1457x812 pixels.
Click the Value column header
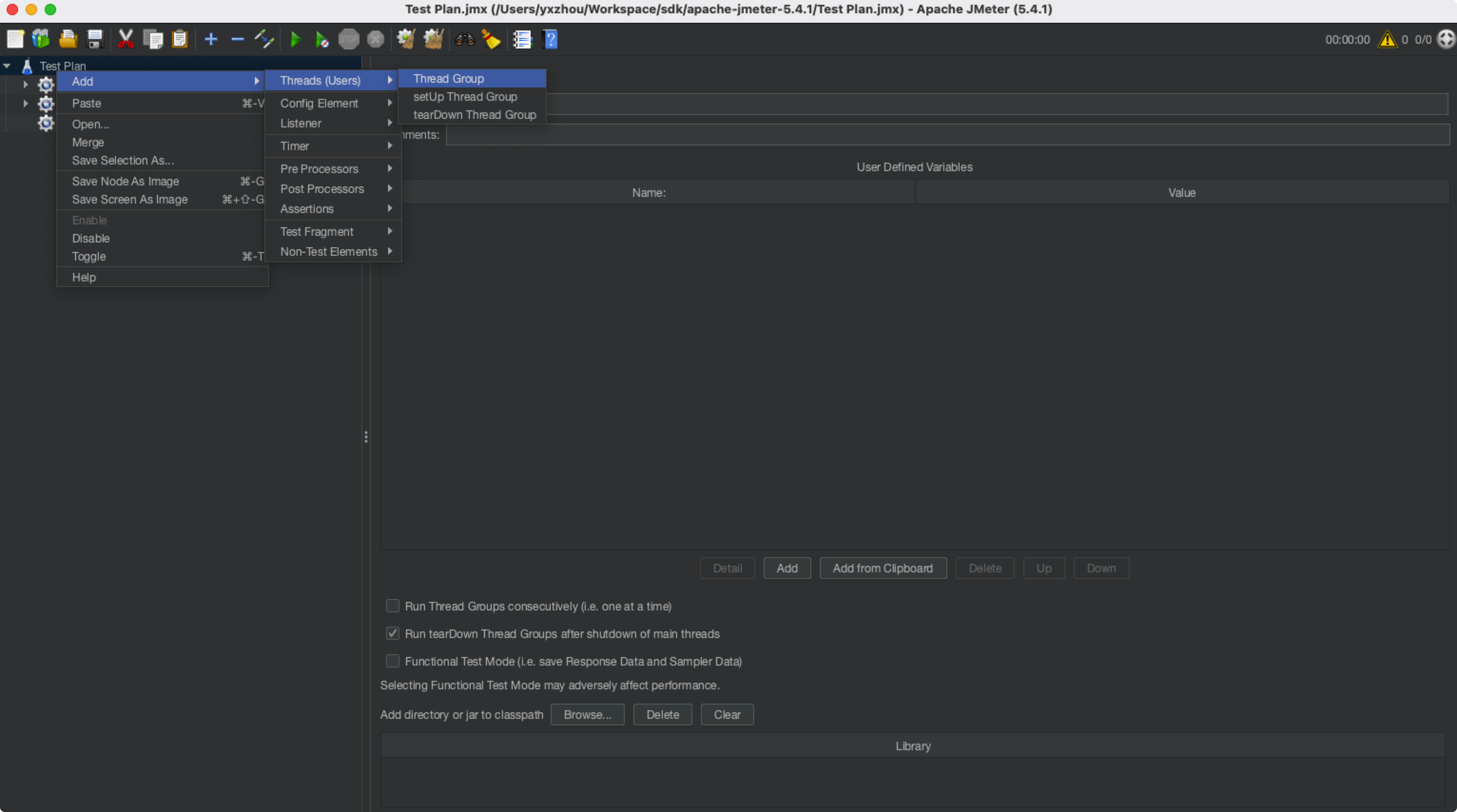coord(1182,192)
